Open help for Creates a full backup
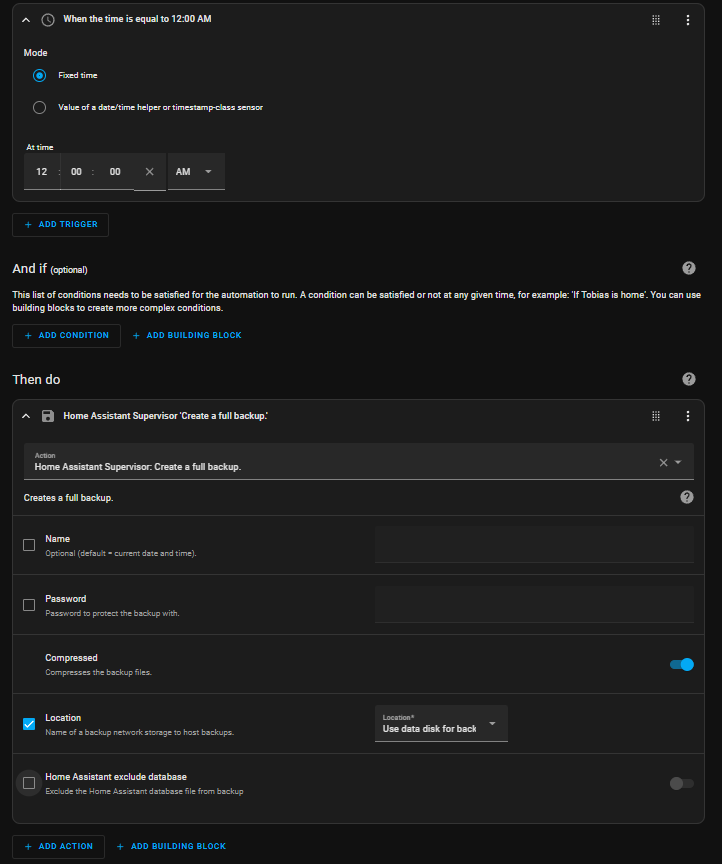 pyautogui.click(x=687, y=498)
